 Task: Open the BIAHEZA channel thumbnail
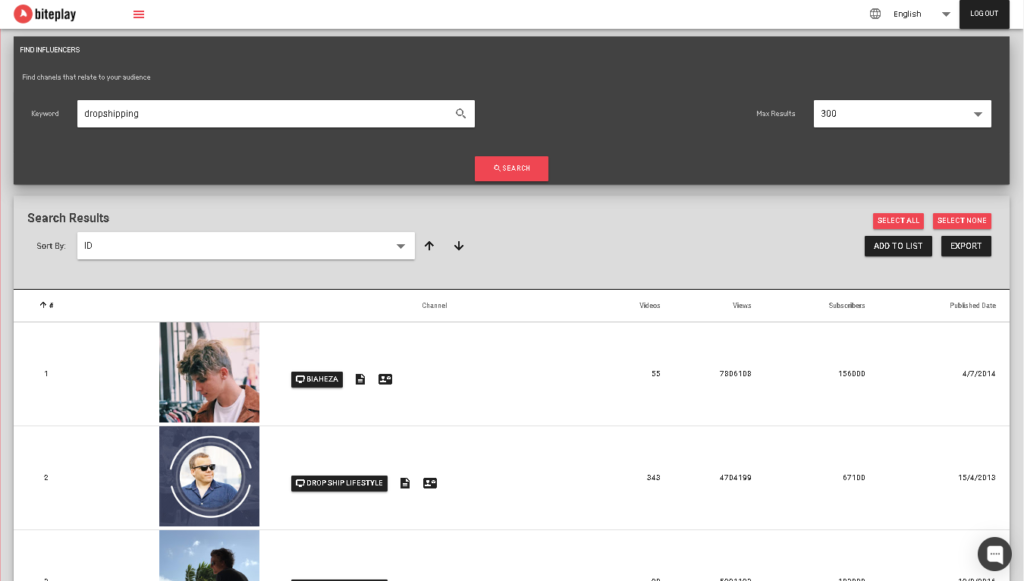click(x=209, y=372)
